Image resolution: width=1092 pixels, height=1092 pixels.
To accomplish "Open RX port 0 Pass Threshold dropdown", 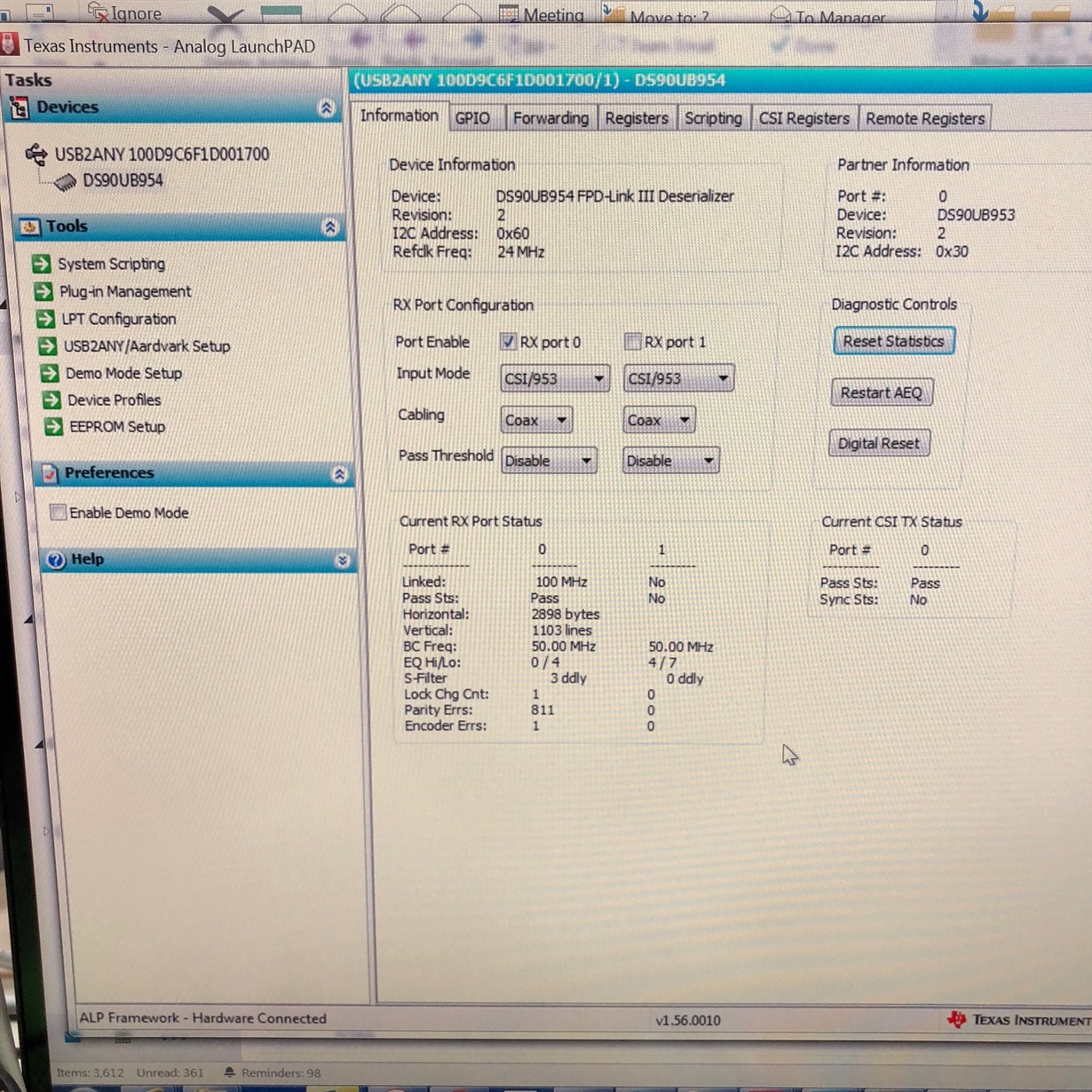I will coord(549,461).
